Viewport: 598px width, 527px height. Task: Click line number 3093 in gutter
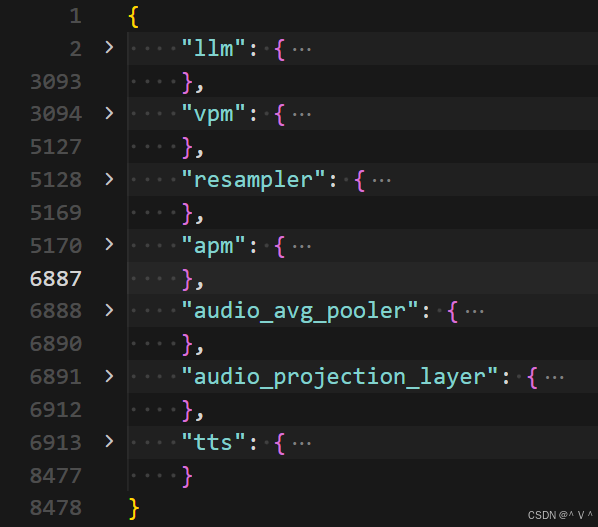[56, 82]
